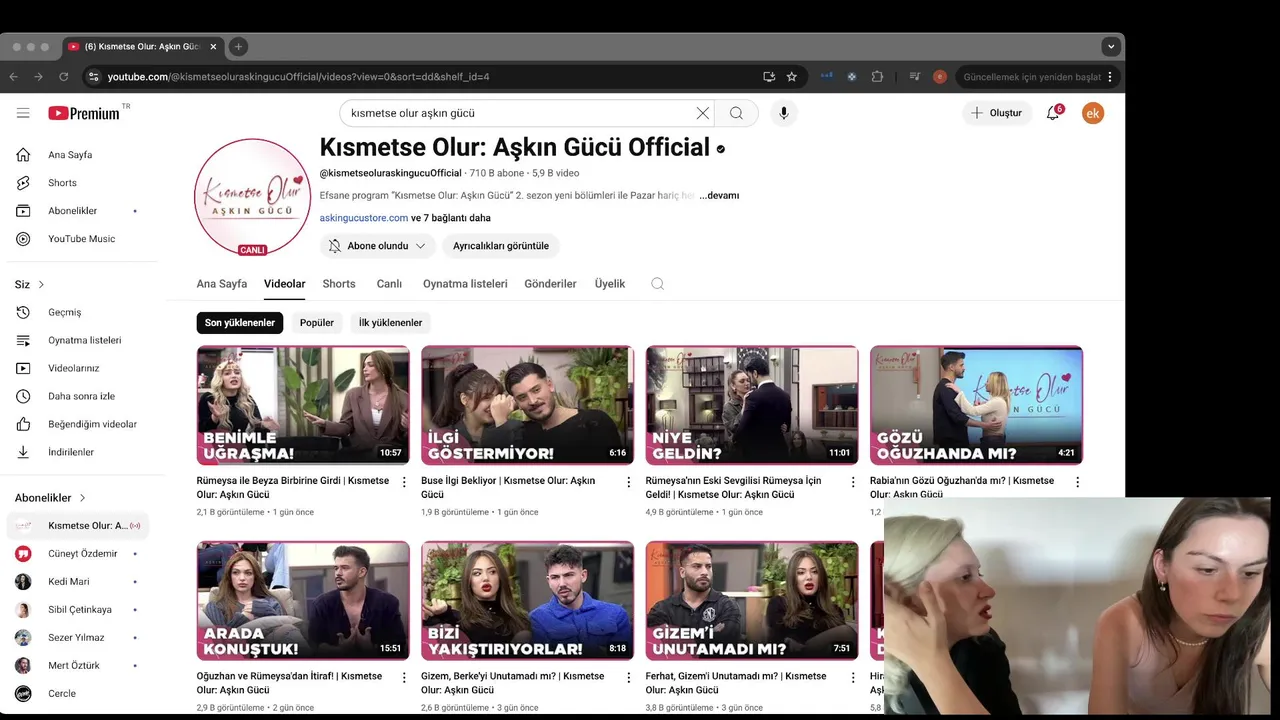Reload the page in browser
The width and height of the screenshot is (1280, 720).
[64, 77]
